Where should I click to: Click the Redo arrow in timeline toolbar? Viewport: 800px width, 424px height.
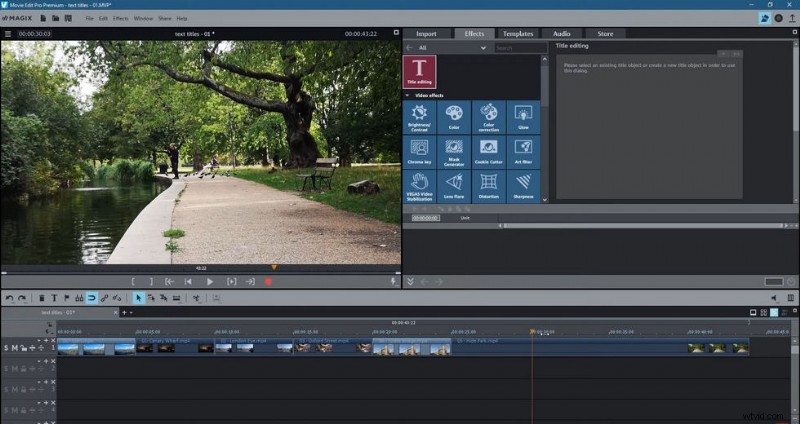(x=21, y=298)
